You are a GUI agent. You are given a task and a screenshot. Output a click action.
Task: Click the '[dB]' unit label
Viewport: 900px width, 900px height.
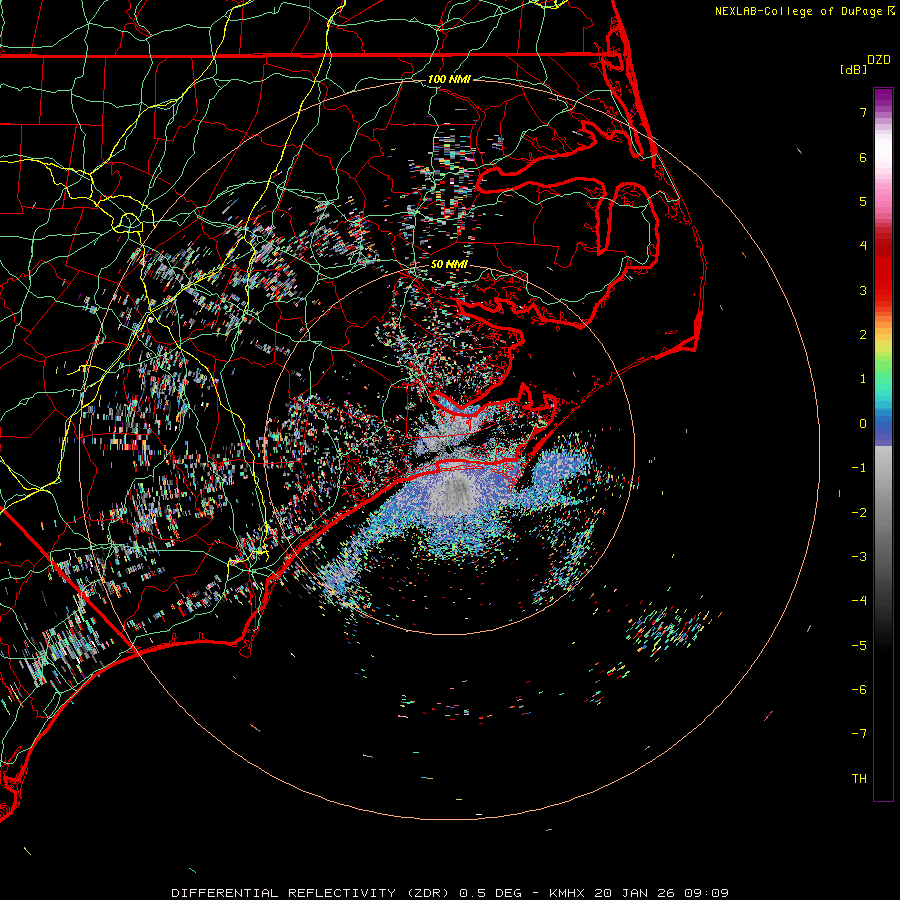tap(853, 69)
